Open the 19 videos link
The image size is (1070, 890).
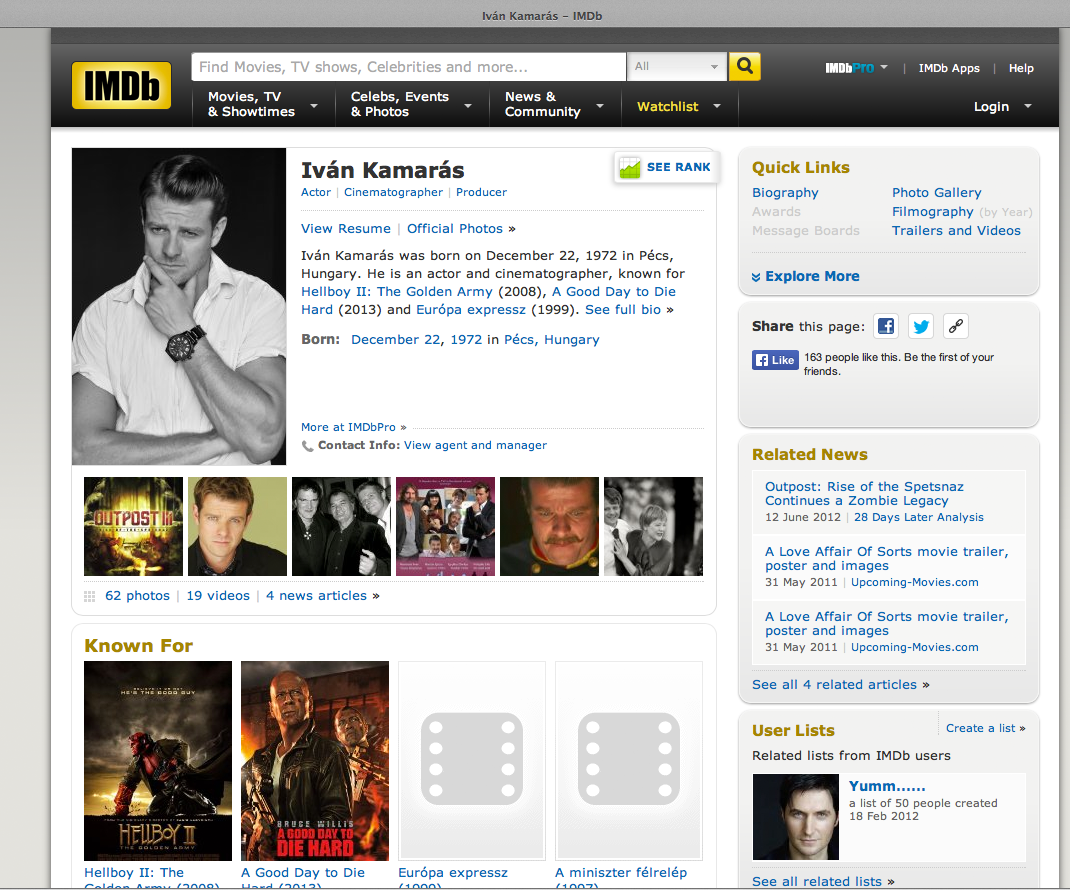tap(218, 596)
